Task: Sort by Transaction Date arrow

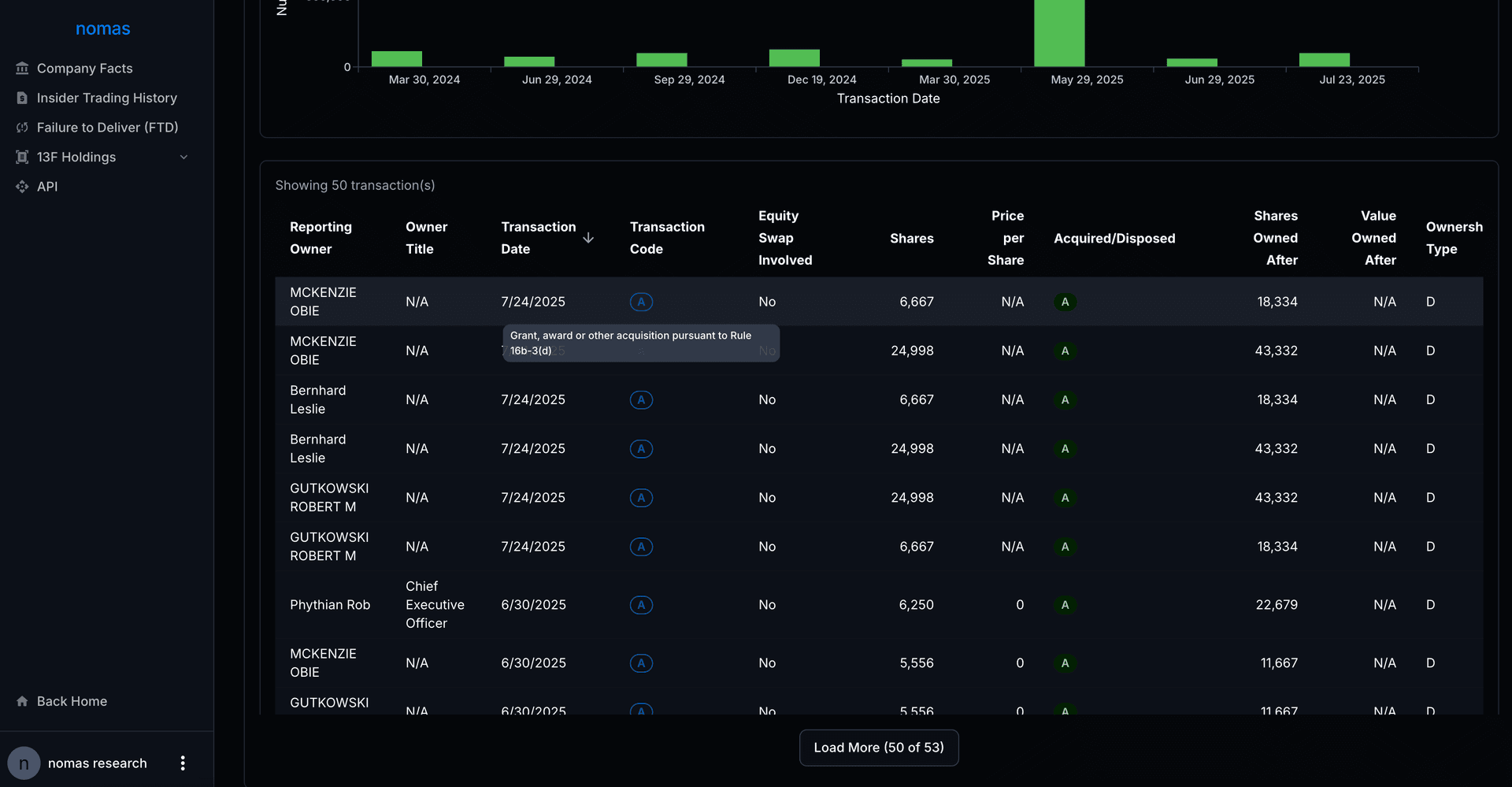Action: [x=588, y=238]
